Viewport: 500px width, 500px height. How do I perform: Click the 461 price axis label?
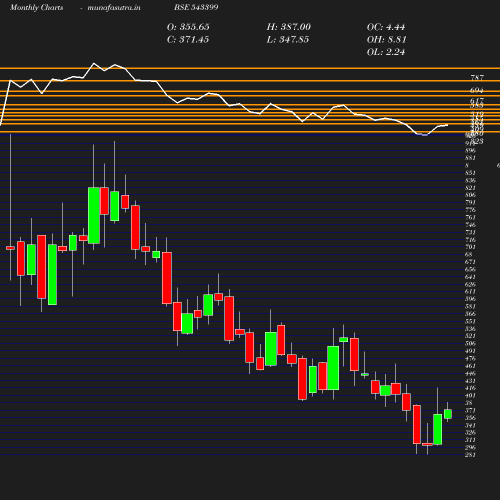470,366
